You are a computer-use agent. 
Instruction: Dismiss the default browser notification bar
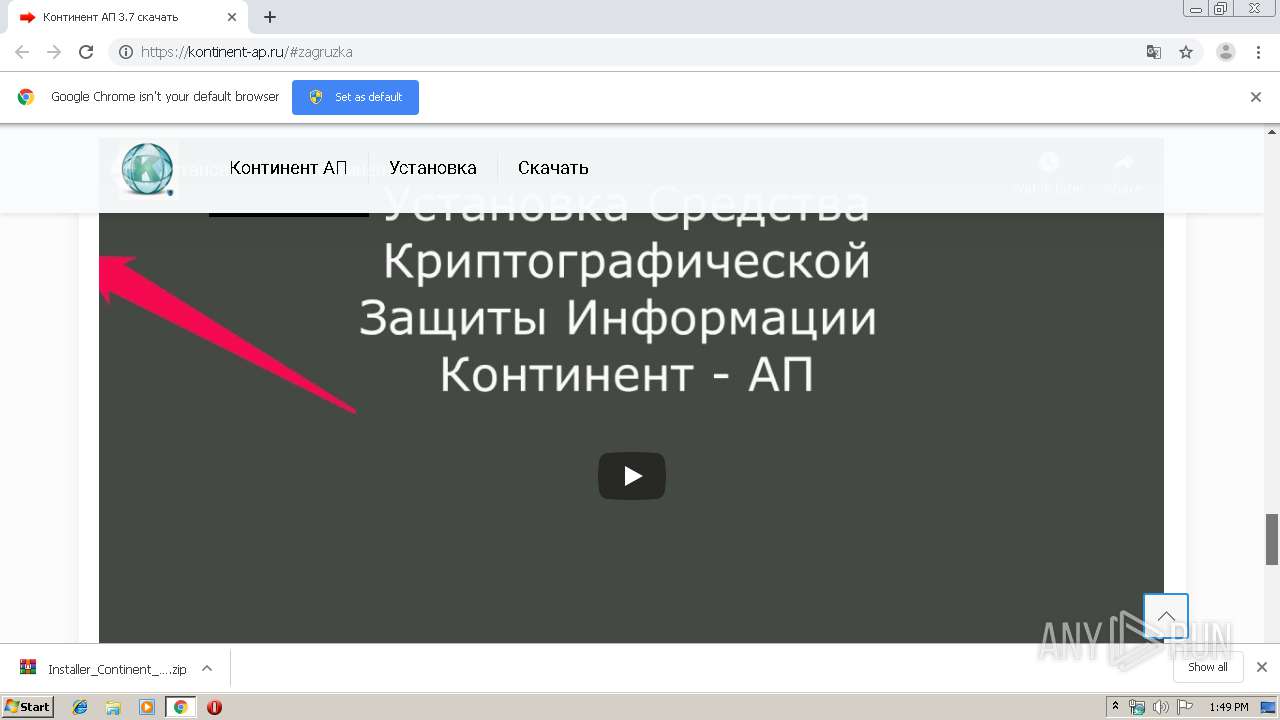pos(1256,97)
